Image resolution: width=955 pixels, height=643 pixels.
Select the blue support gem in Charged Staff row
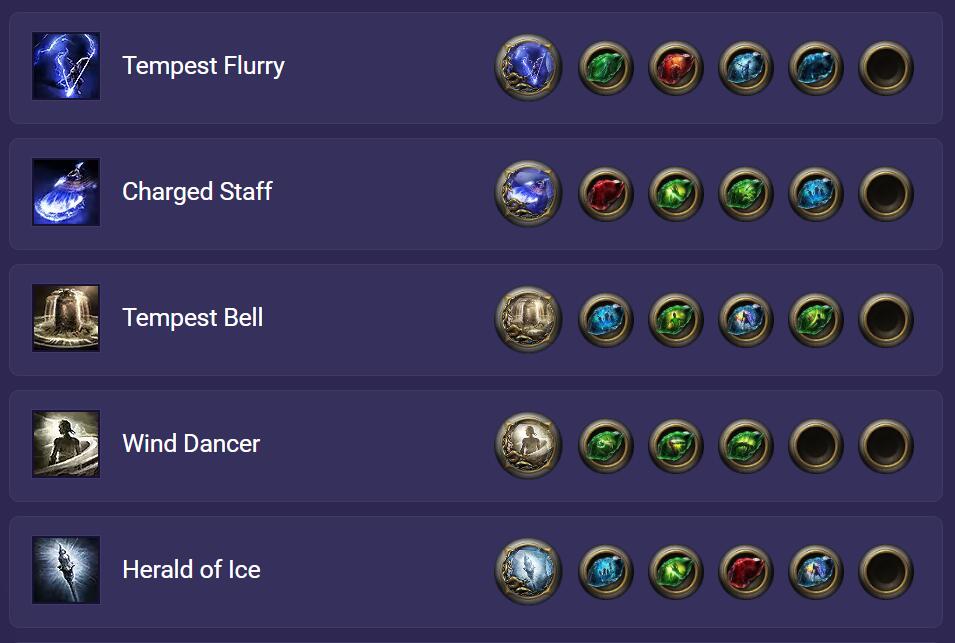[816, 194]
